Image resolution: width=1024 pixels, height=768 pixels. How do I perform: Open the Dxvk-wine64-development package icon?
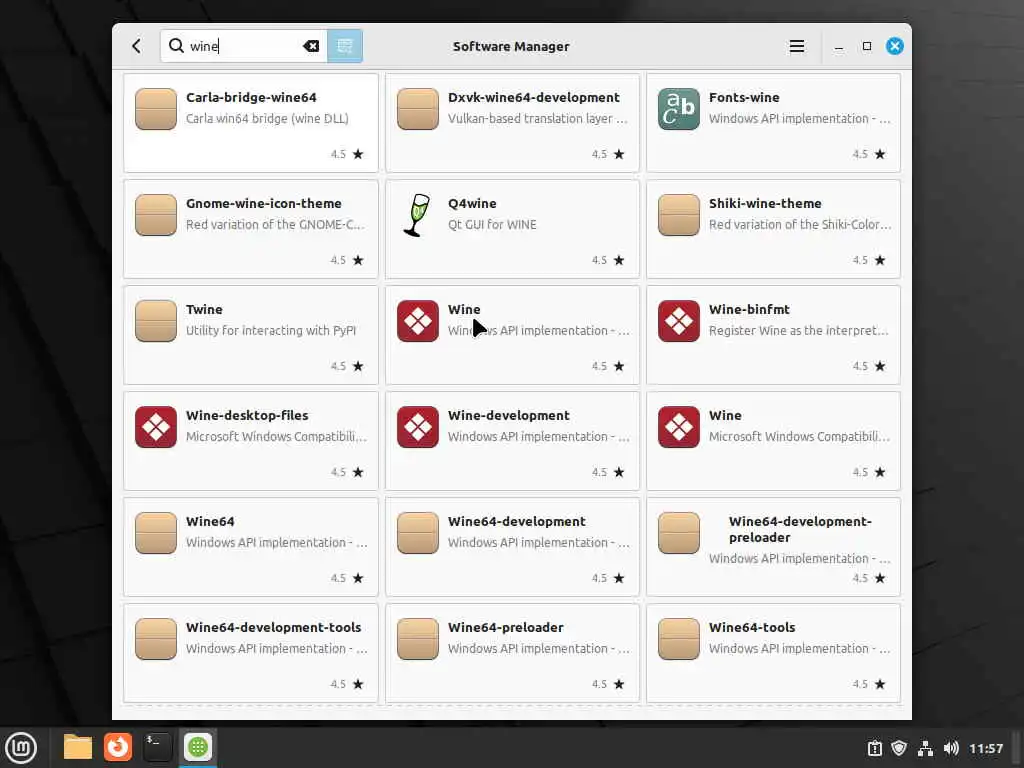point(418,109)
